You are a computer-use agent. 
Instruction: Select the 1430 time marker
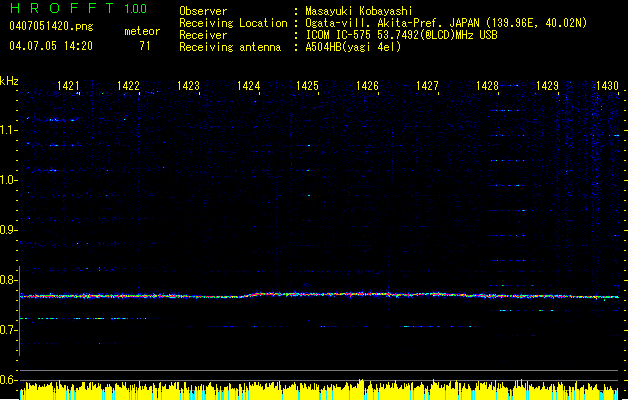pos(607,87)
